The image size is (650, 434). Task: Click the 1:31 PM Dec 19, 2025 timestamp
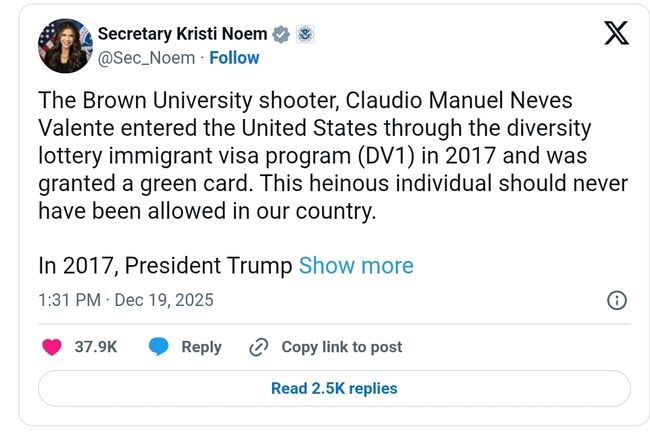(x=125, y=300)
